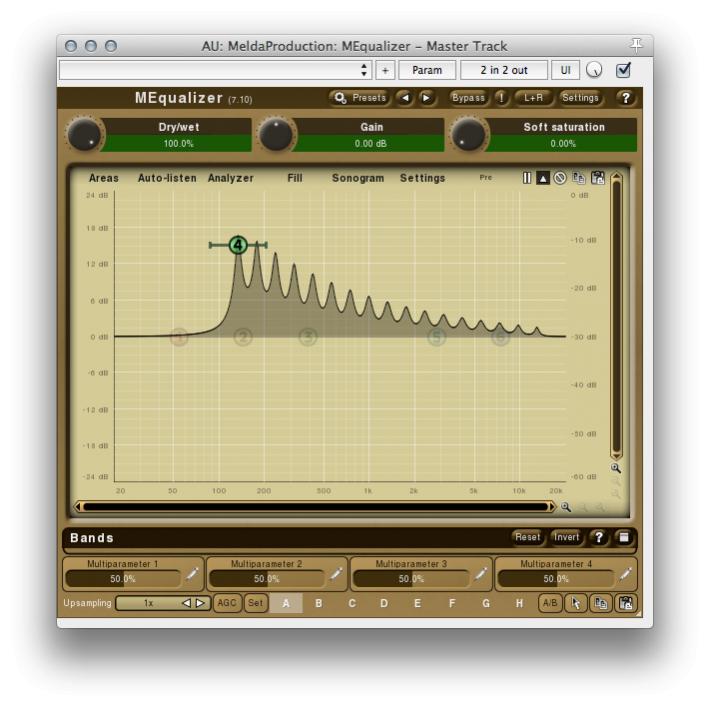Select preset slot F
Screen dimensions: 710x707
click(x=451, y=603)
